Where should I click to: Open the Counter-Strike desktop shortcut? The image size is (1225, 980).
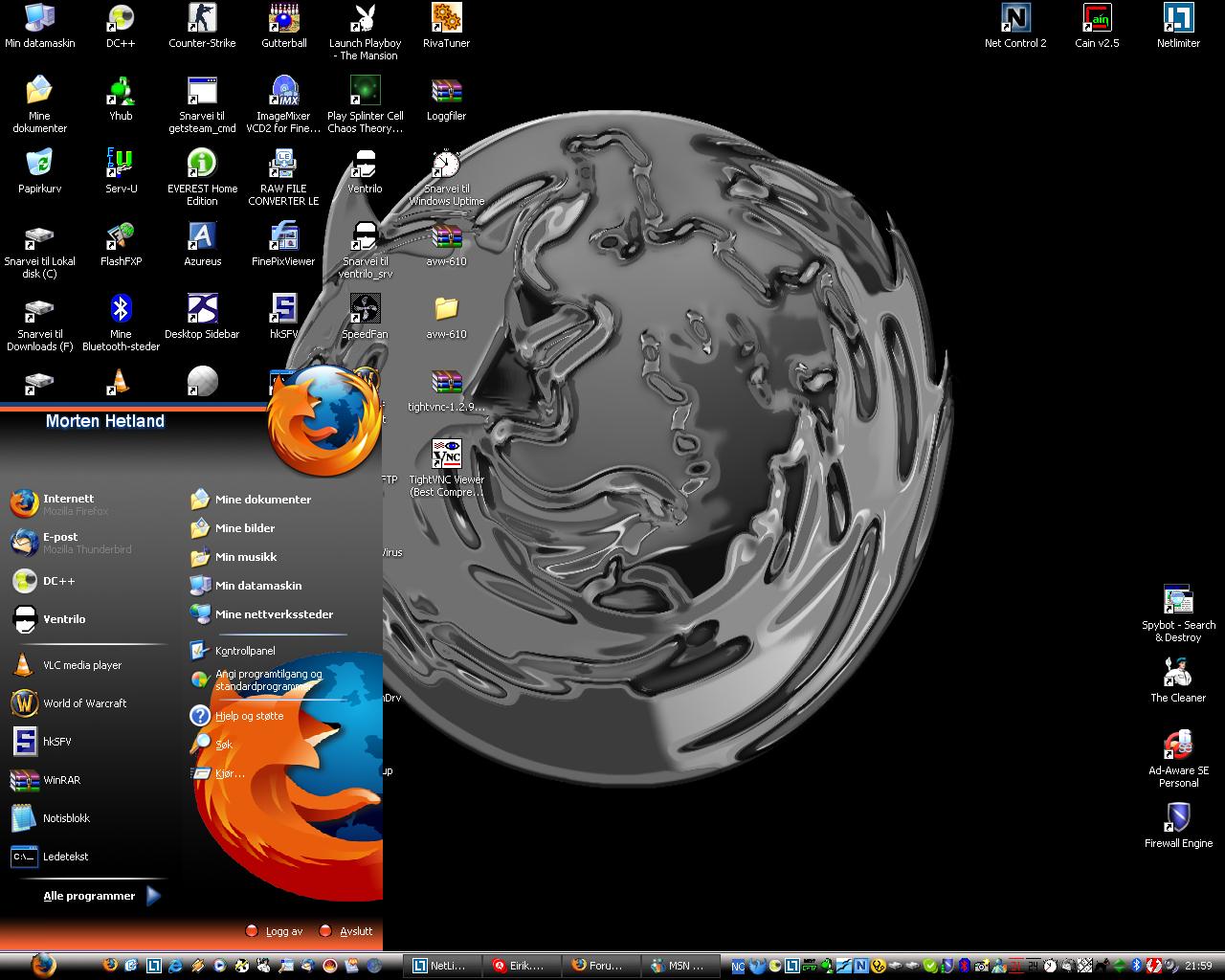coord(202,26)
